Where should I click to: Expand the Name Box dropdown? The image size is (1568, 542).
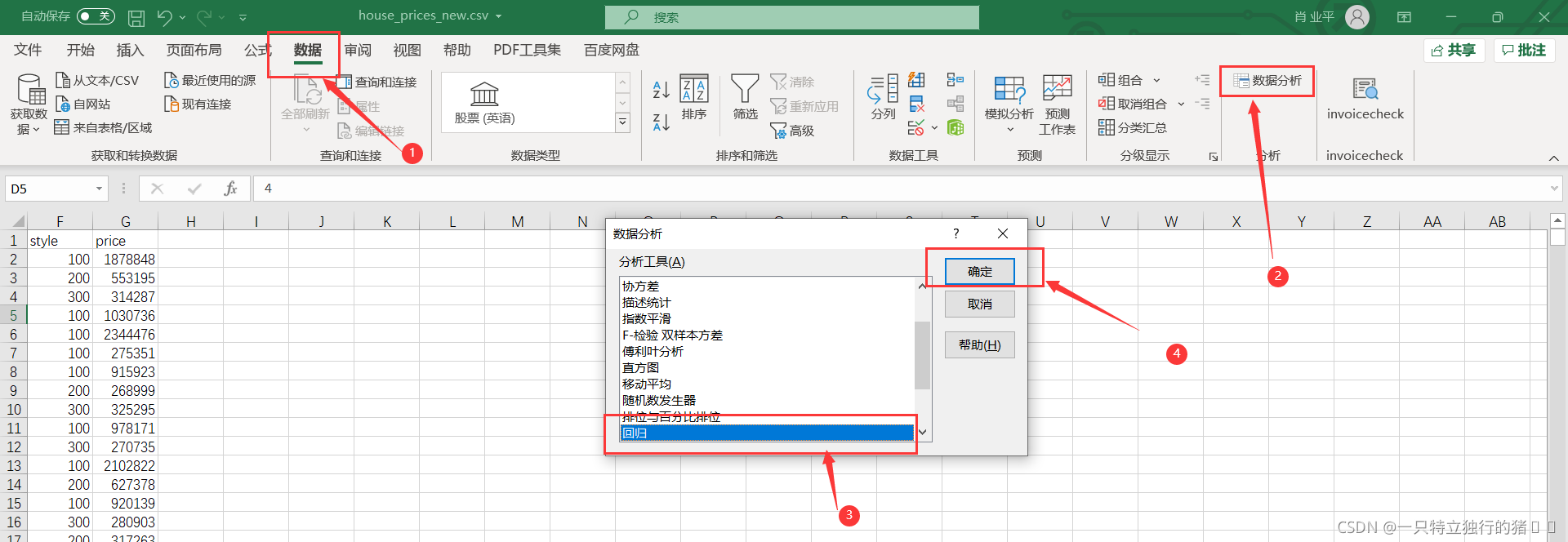tap(99, 189)
